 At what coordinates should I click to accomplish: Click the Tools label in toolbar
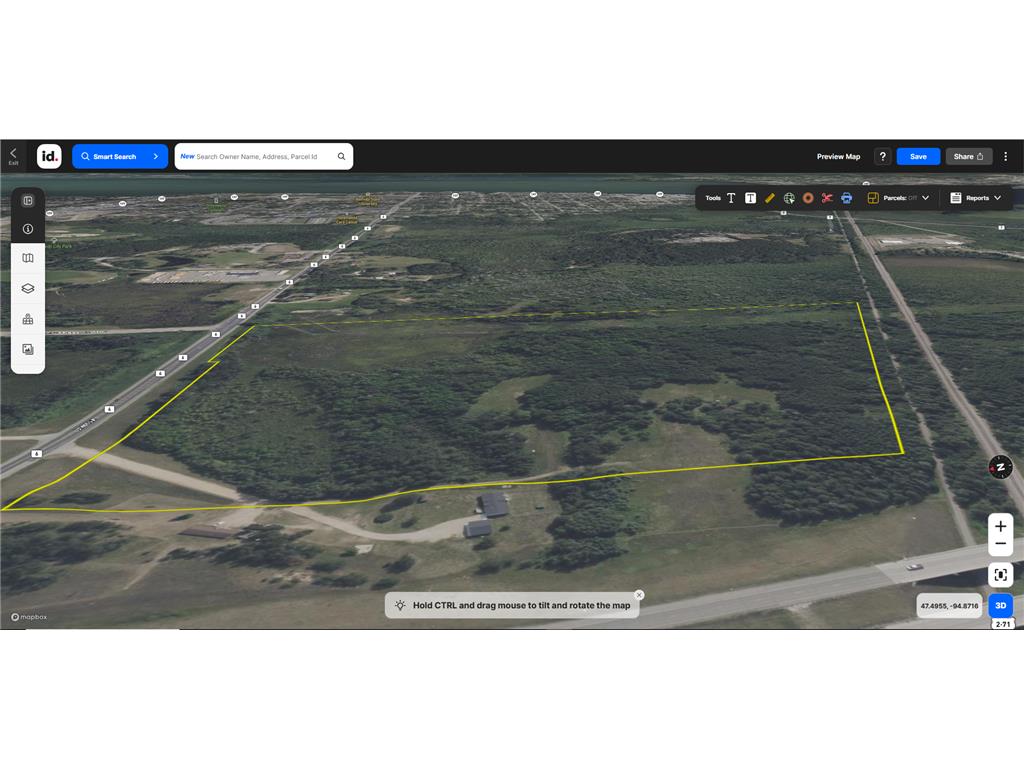712,198
